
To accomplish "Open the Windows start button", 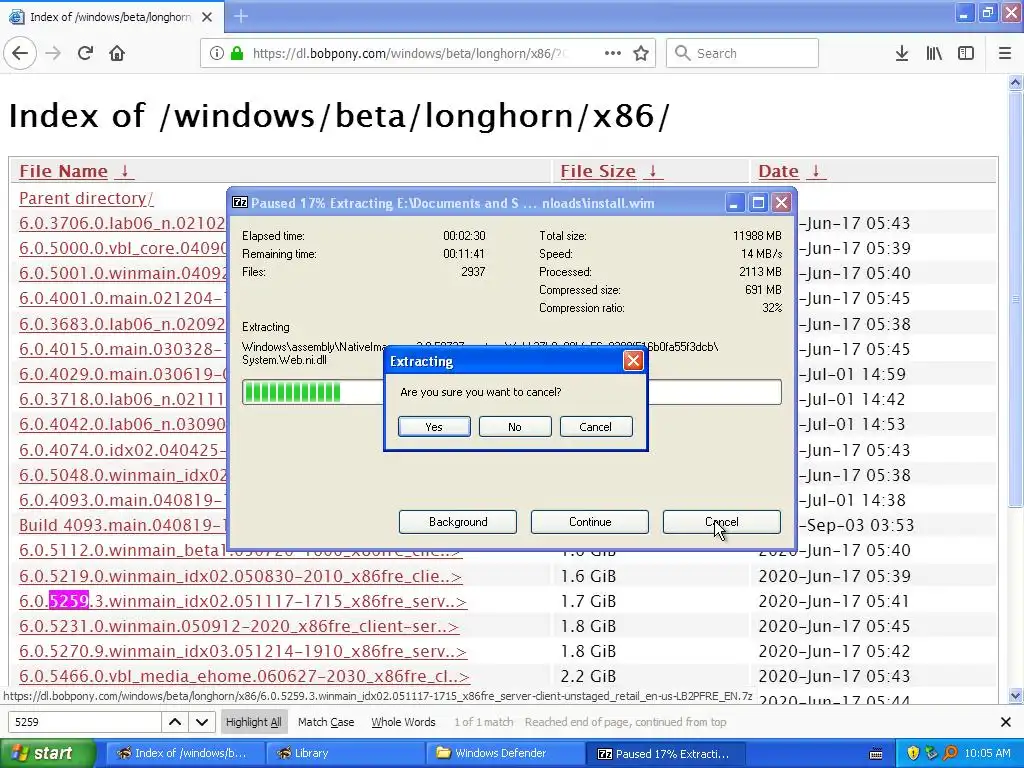I will 48,753.
